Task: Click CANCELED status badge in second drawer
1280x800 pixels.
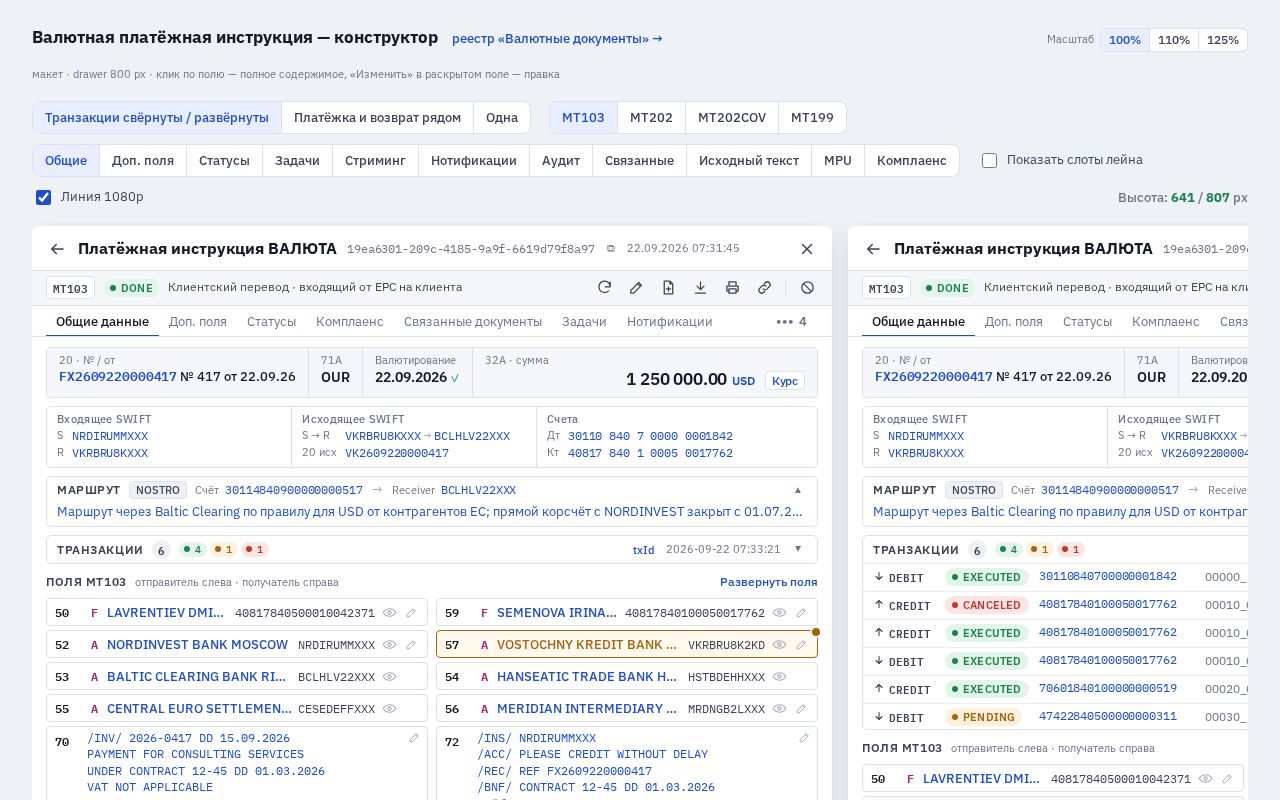Action: tap(987, 605)
